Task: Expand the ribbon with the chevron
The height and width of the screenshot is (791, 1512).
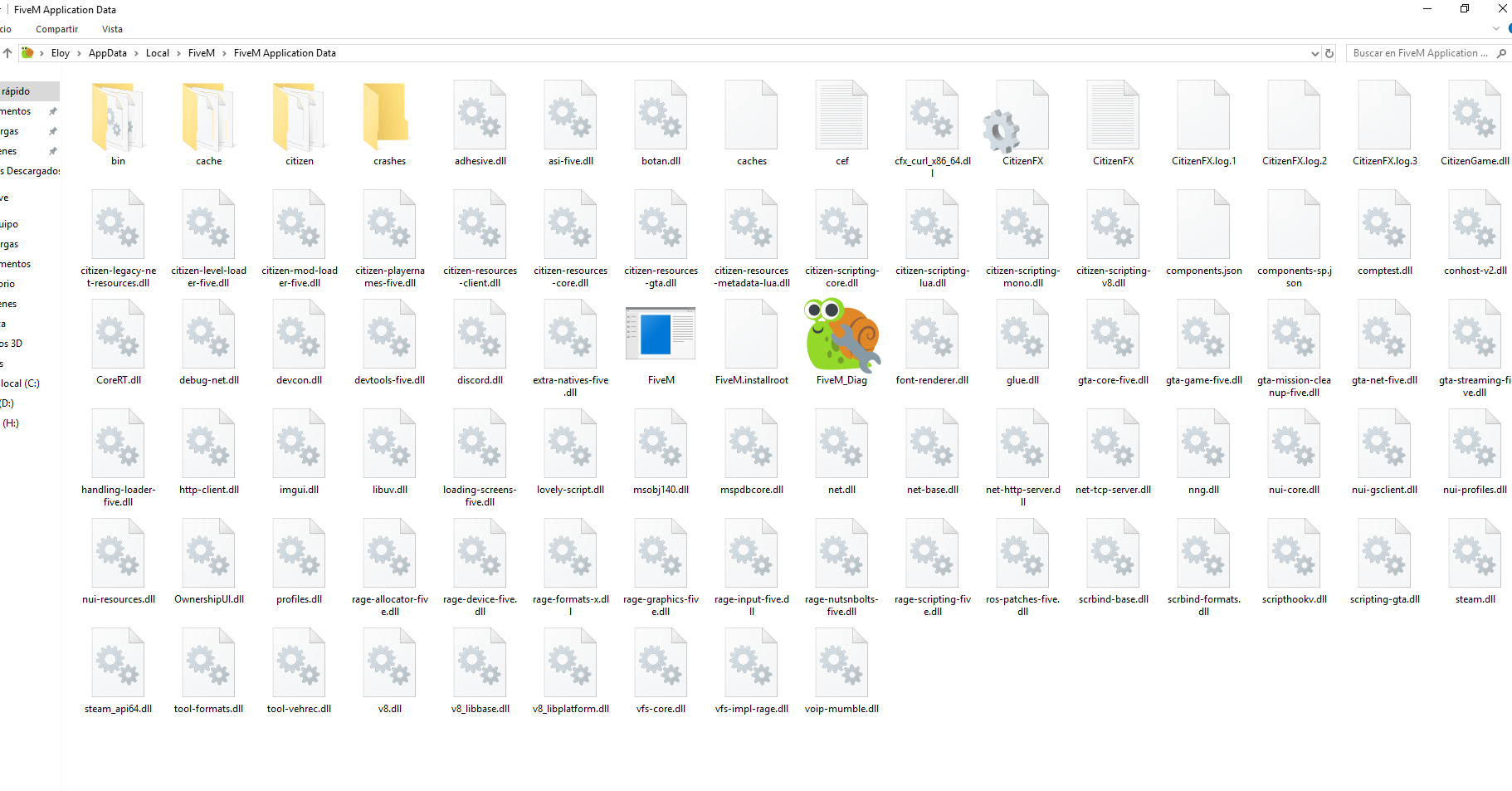Action: pyautogui.click(x=1496, y=29)
